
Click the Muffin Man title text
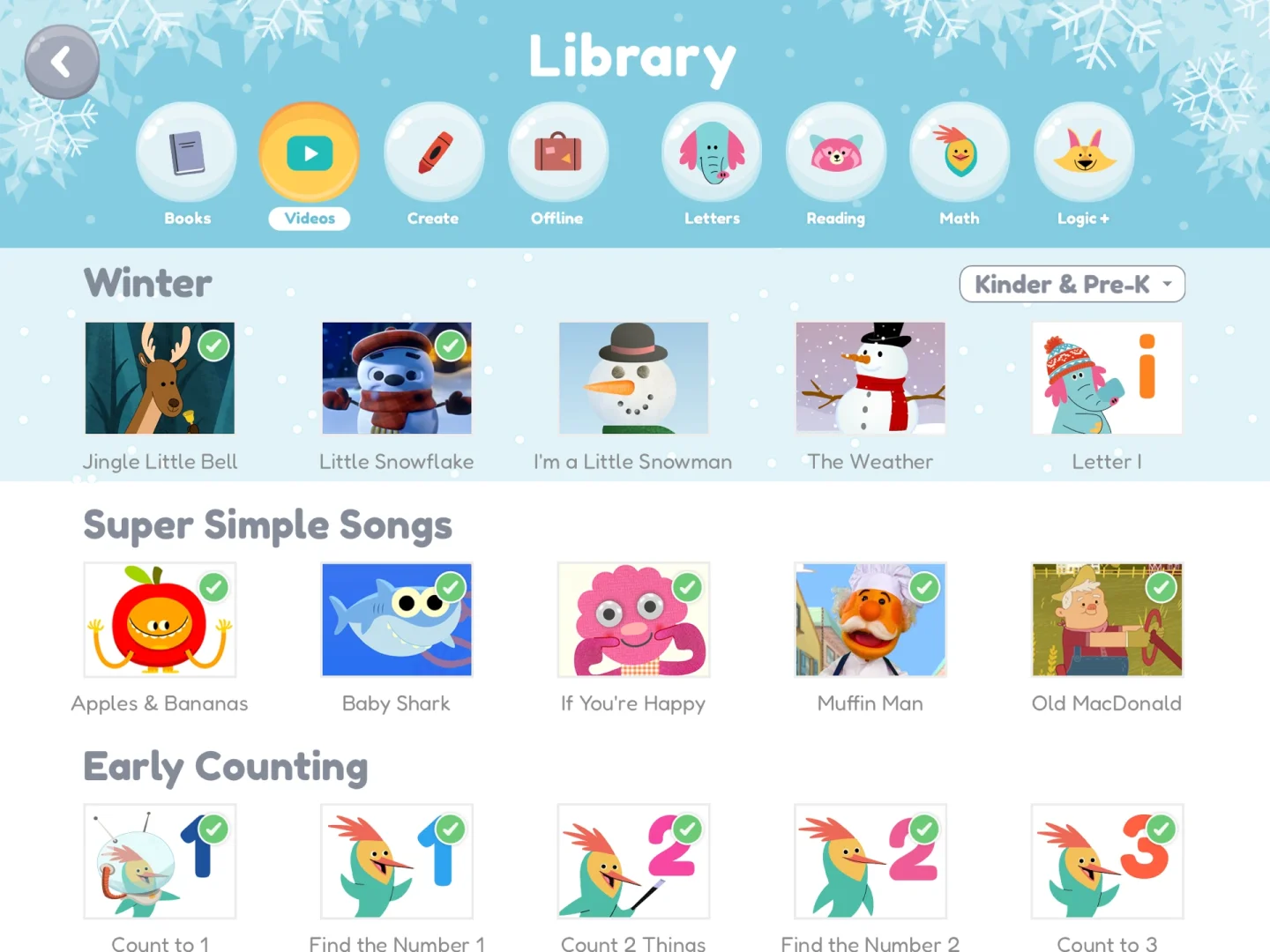pos(870,703)
